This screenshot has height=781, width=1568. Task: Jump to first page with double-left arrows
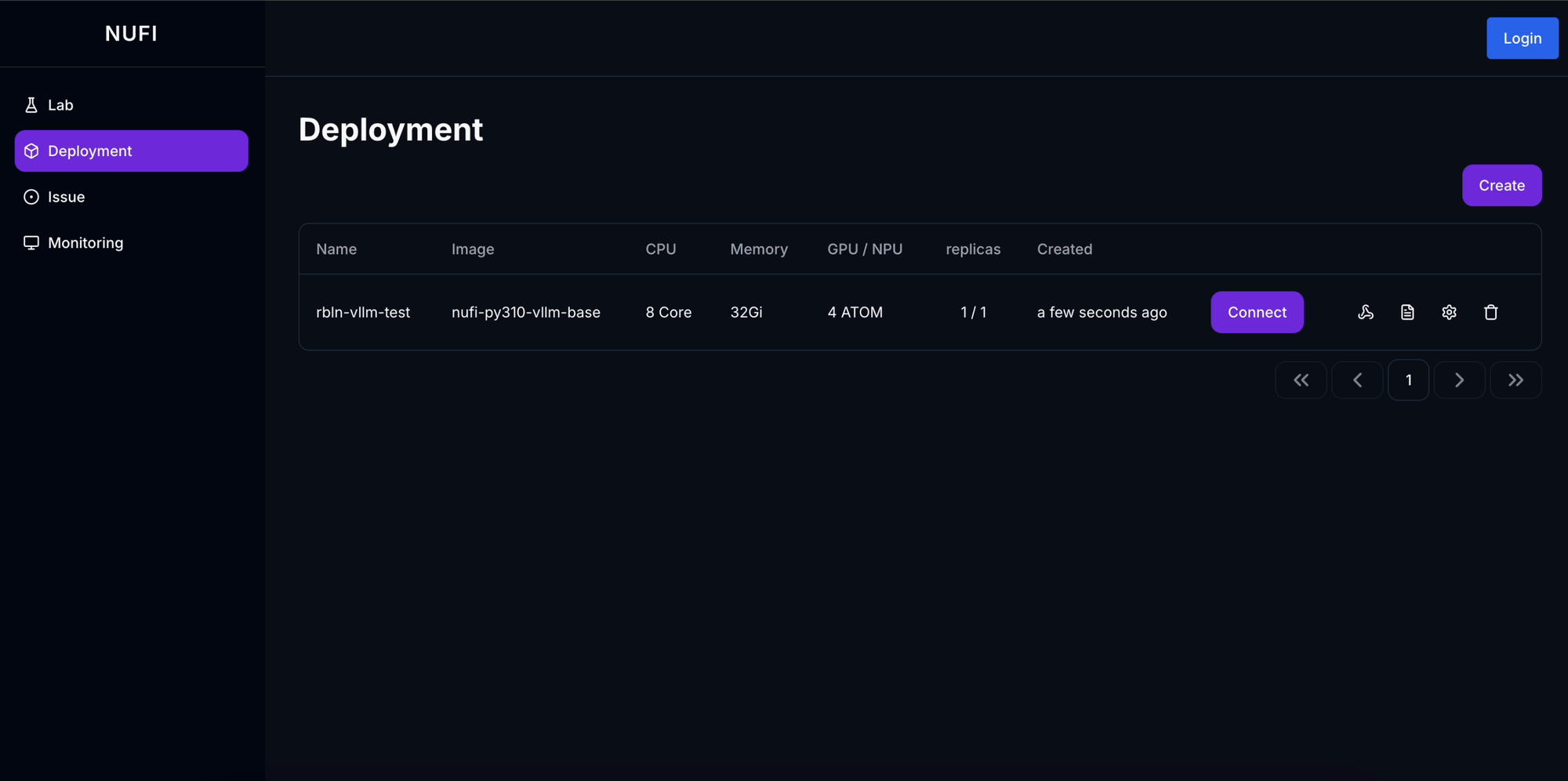1301,380
